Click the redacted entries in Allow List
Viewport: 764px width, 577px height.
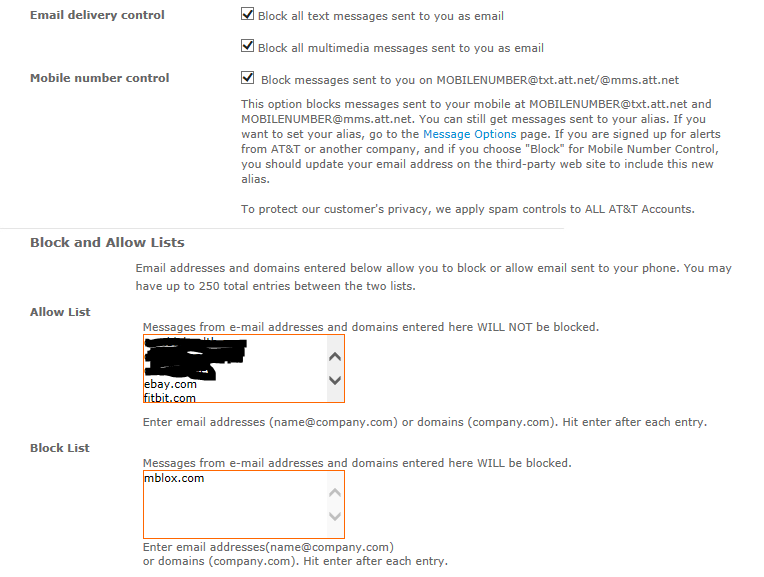click(195, 359)
